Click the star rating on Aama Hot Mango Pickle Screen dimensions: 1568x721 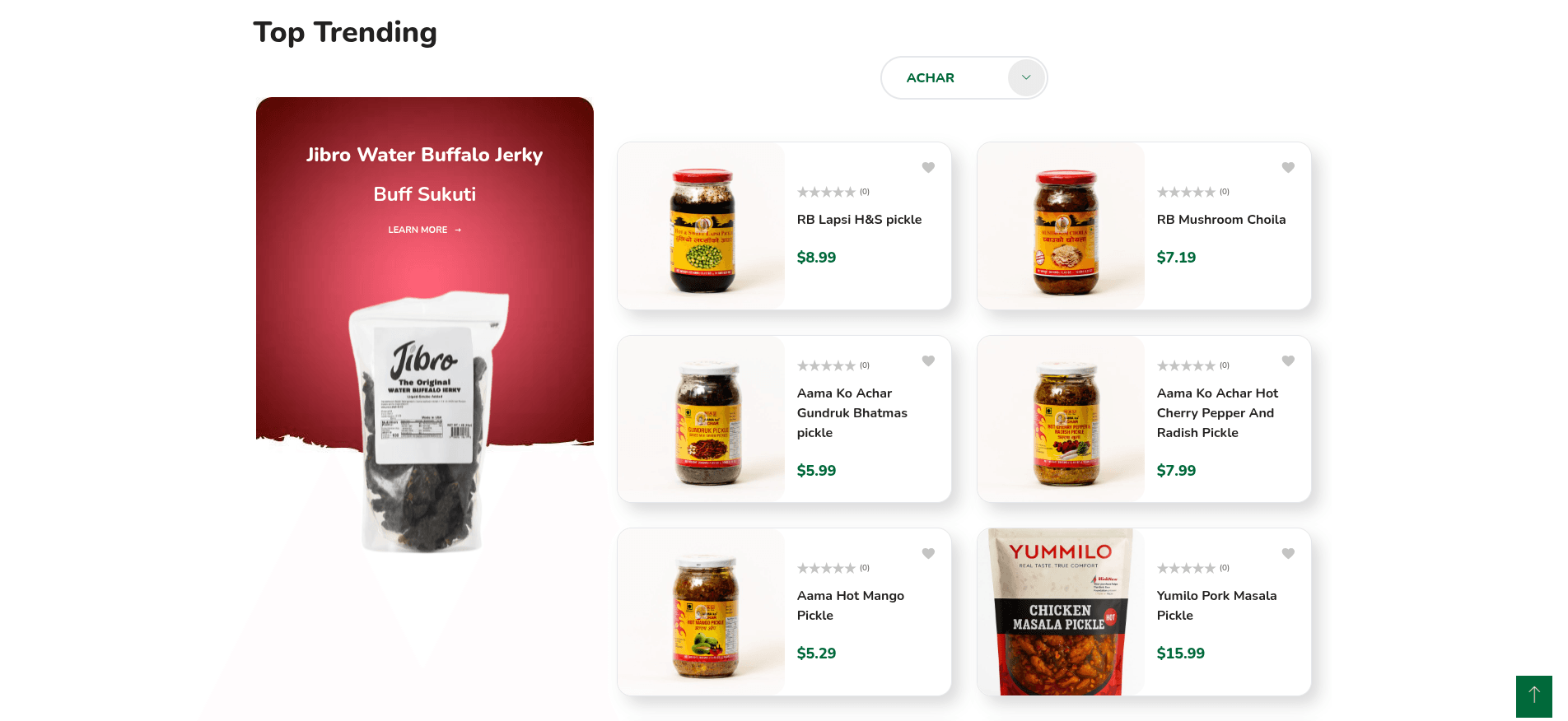pos(826,568)
